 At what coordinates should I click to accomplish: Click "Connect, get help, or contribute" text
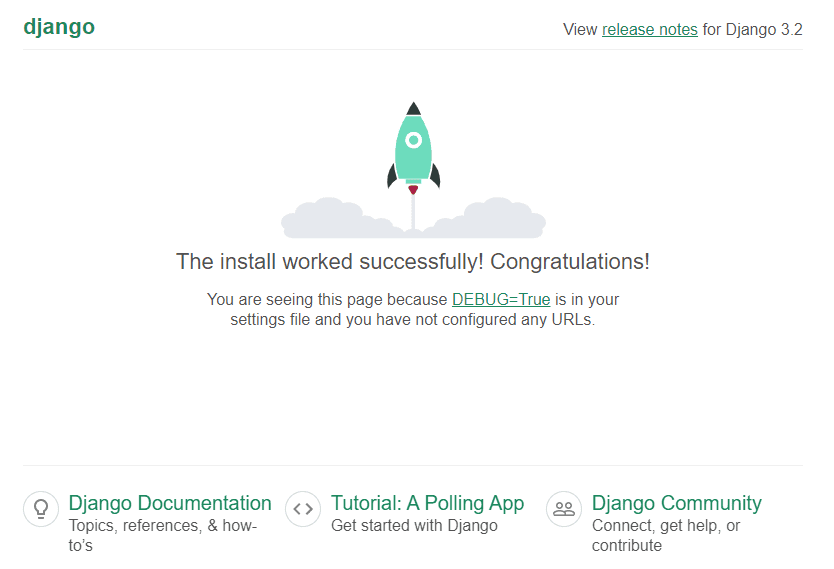coord(665,526)
